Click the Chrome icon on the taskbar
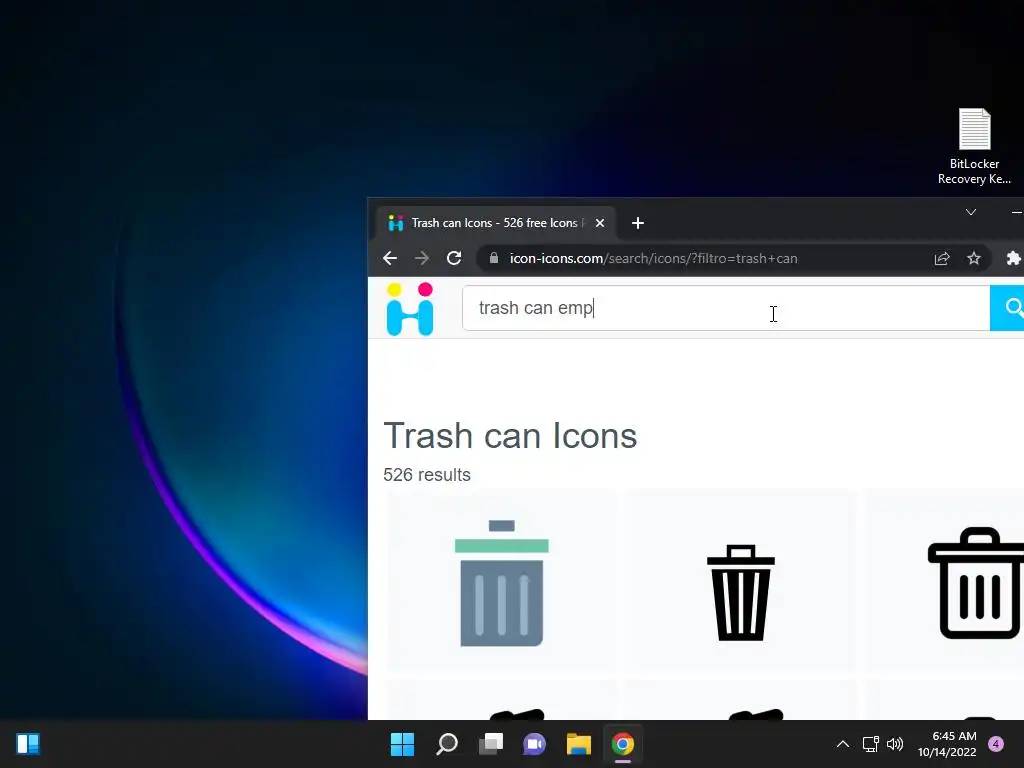The height and width of the screenshot is (768, 1024). point(622,744)
